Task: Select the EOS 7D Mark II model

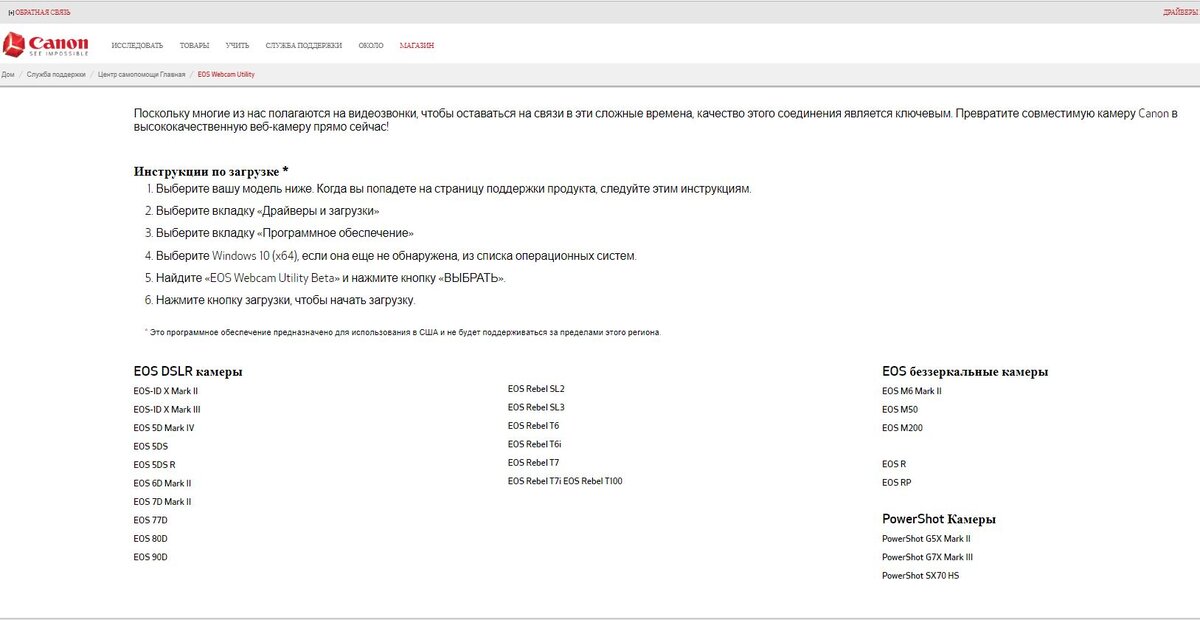Action: 162,502
